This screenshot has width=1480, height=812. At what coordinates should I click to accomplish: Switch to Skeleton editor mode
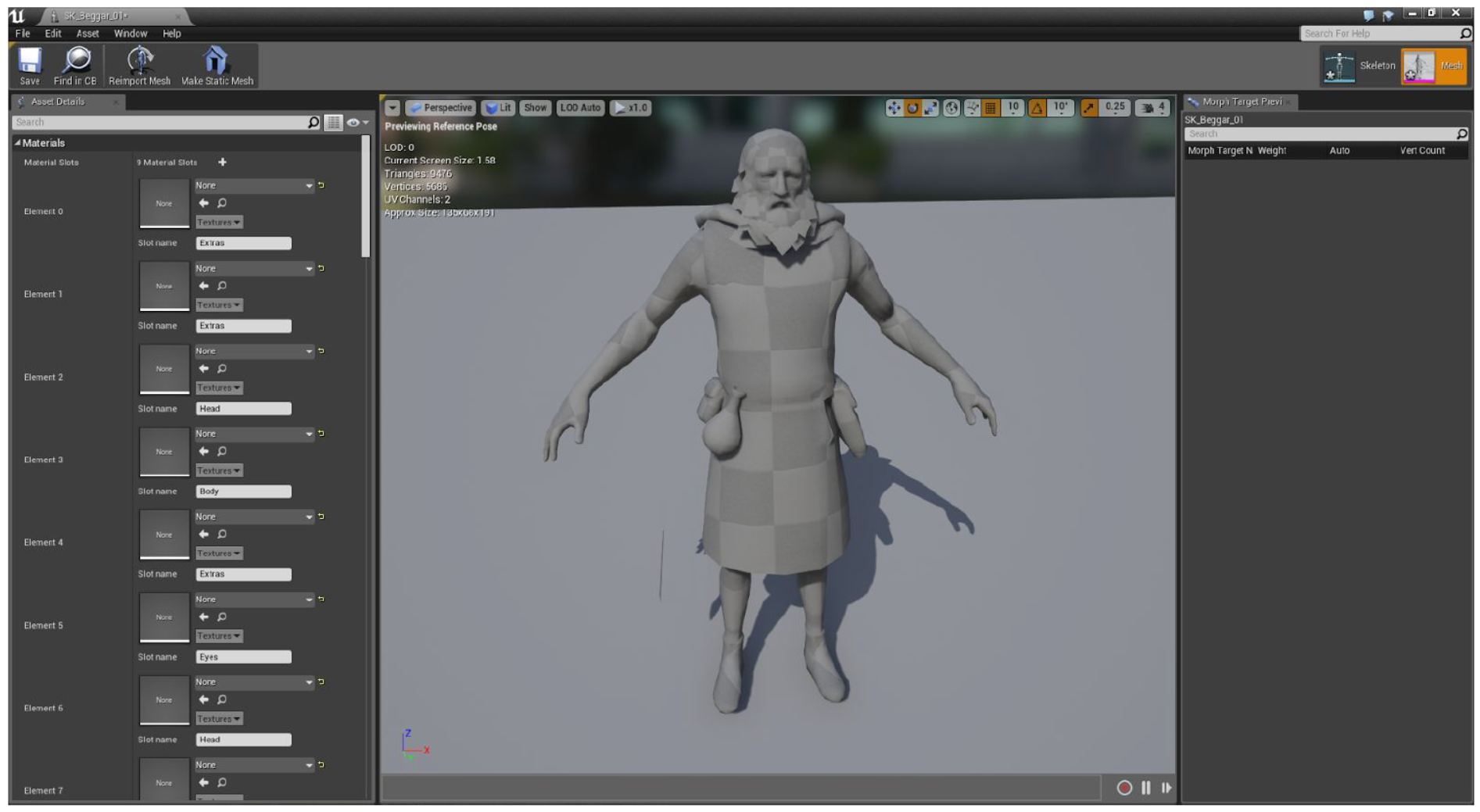[x=1360, y=66]
